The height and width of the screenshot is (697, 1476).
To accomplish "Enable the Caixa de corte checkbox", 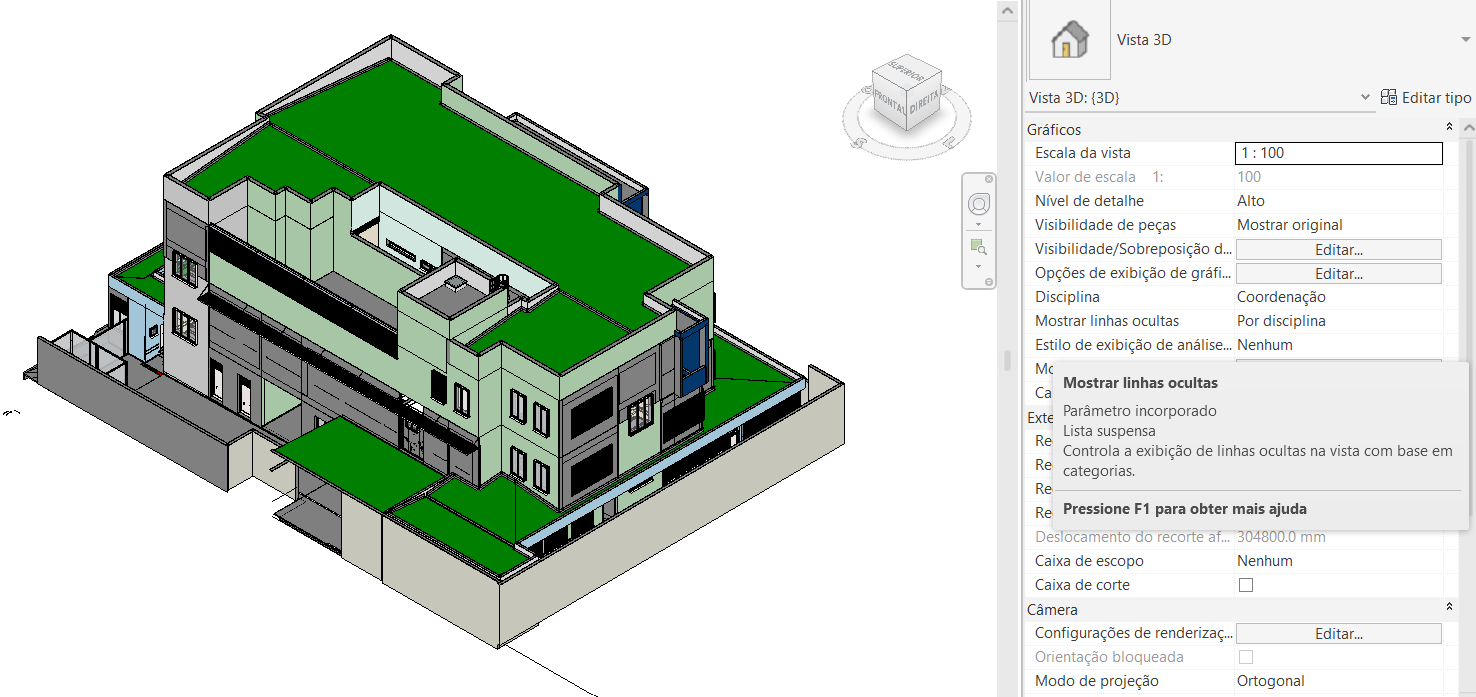I will [1245, 584].
